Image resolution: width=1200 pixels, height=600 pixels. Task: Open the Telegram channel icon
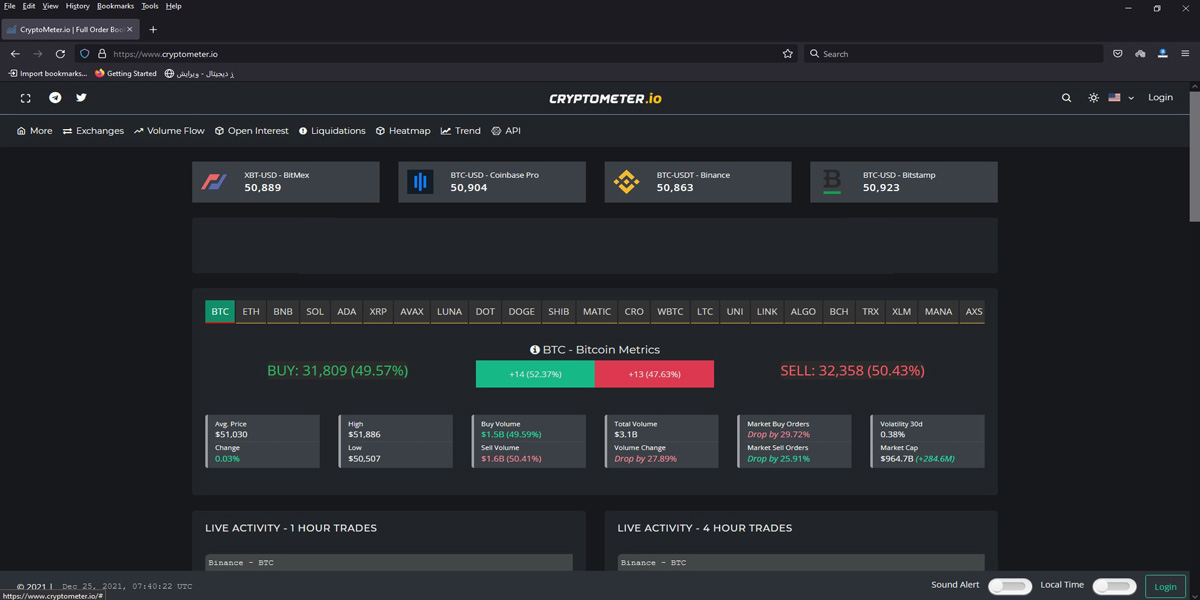[x=55, y=97]
